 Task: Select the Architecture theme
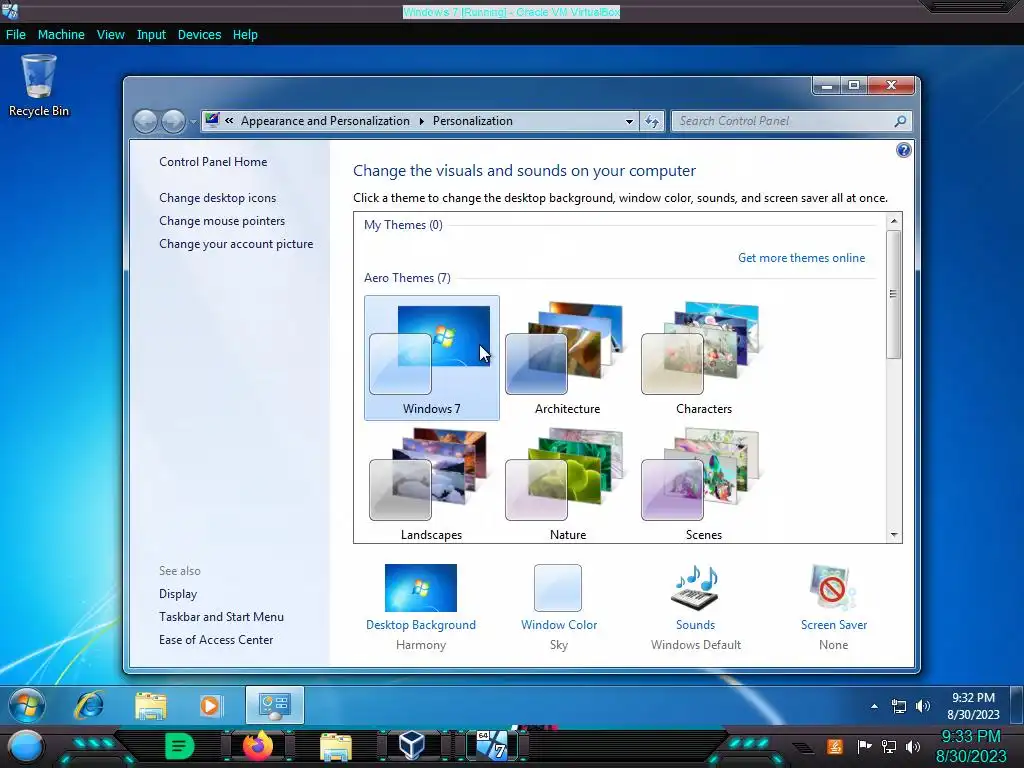pyautogui.click(x=568, y=358)
